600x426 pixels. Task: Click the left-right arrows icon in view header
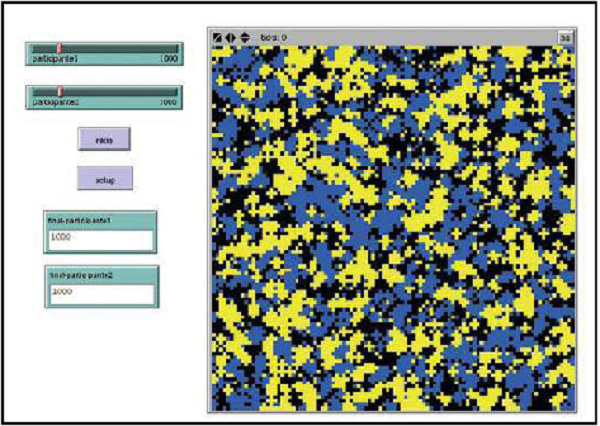click(231, 37)
